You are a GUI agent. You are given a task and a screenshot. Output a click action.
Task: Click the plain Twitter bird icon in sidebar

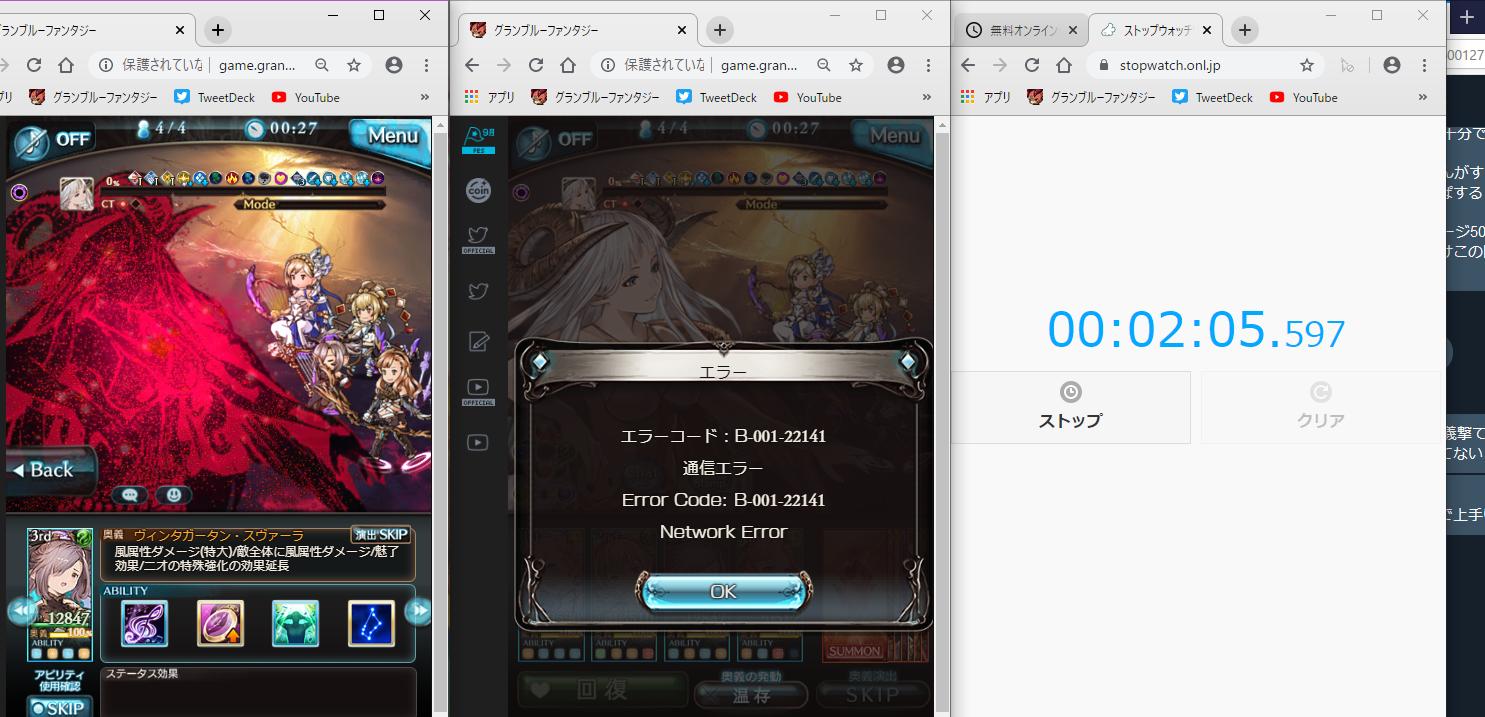(478, 292)
